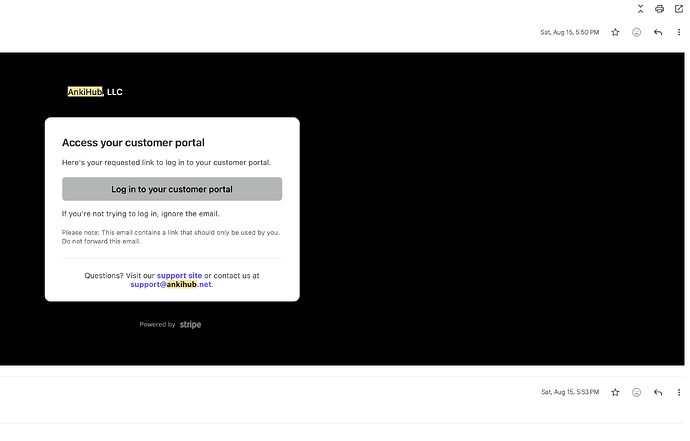Open more options for 5:50 PM message
The height and width of the screenshot is (441, 690).
[679, 32]
